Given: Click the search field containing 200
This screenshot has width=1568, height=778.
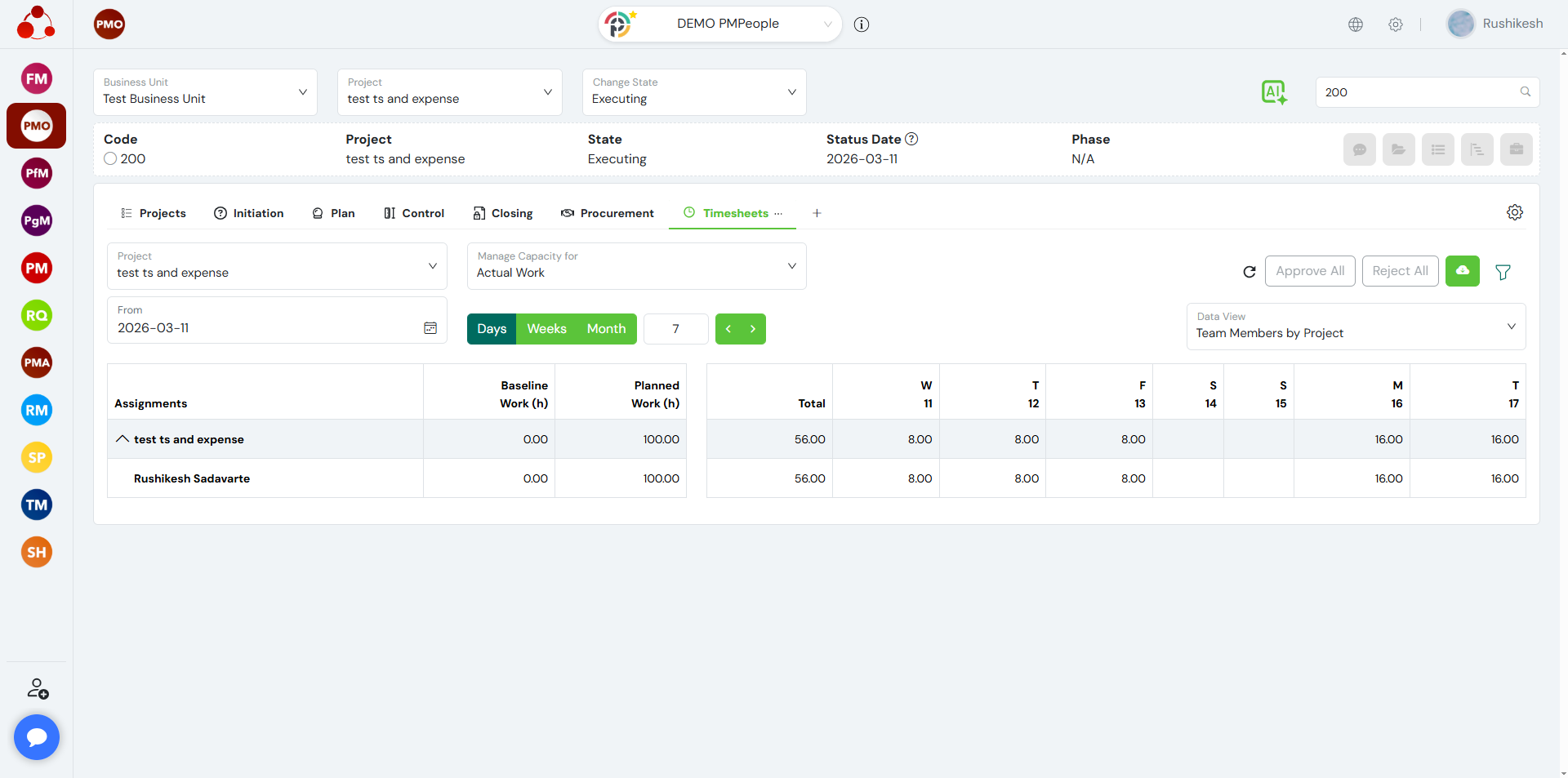Looking at the screenshot, I should 1417,92.
